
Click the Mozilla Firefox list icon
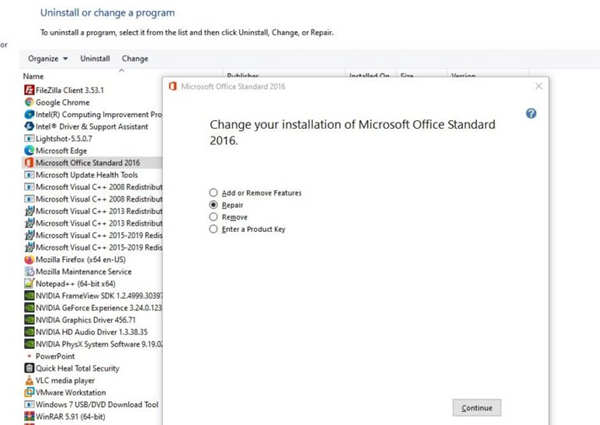click(28, 259)
